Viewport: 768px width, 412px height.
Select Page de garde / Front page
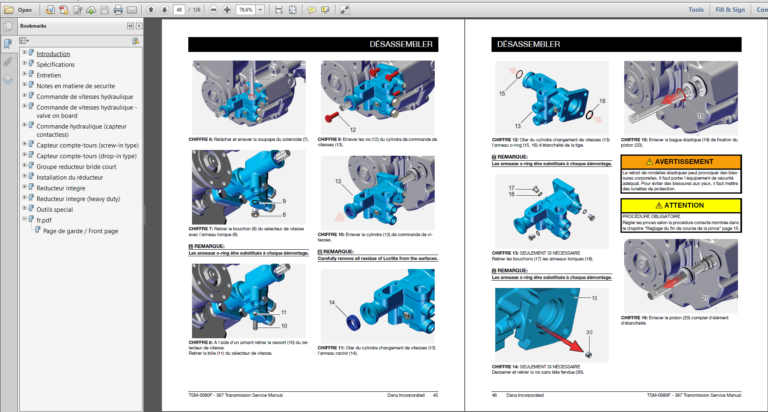click(80, 231)
